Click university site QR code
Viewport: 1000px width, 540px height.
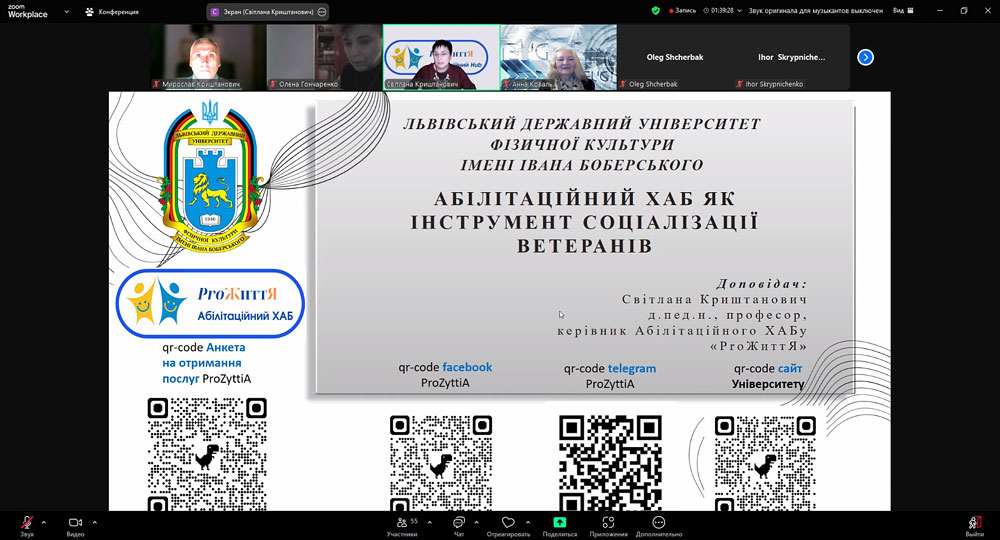coord(765,463)
